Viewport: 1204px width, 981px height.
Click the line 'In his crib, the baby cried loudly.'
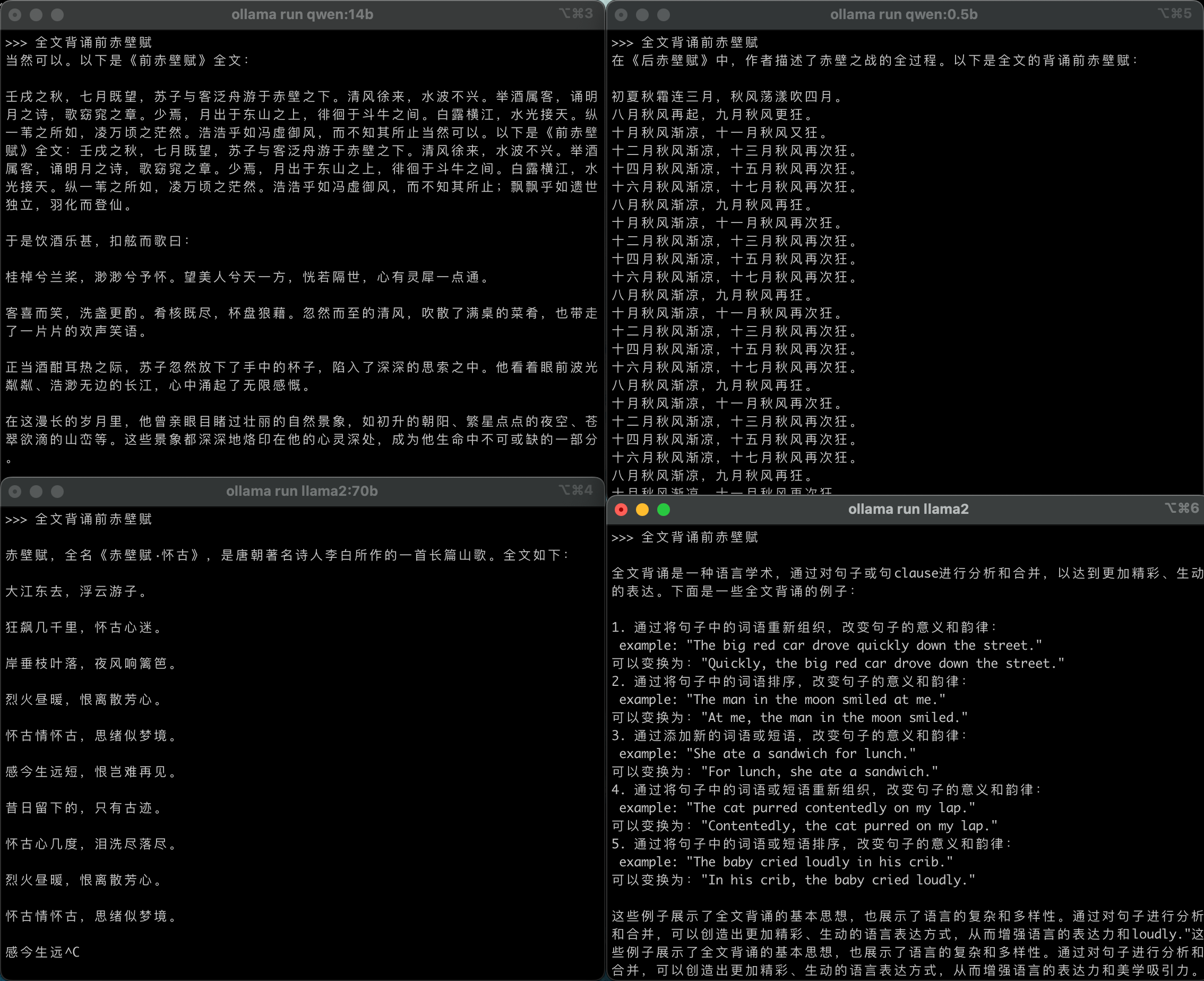click(x=838, y=881)
